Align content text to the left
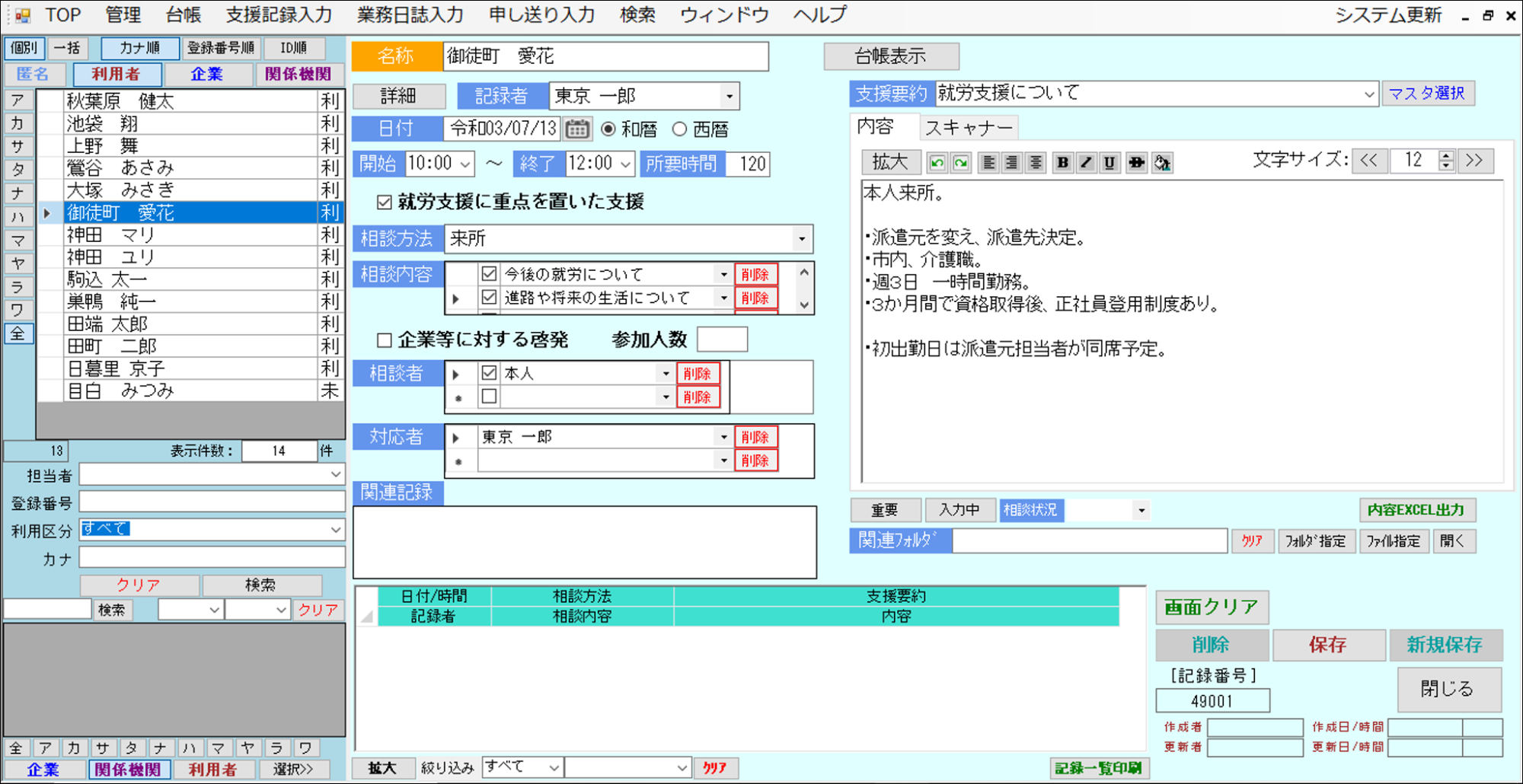Screen dimensions: 1523x784 point(988,162)
